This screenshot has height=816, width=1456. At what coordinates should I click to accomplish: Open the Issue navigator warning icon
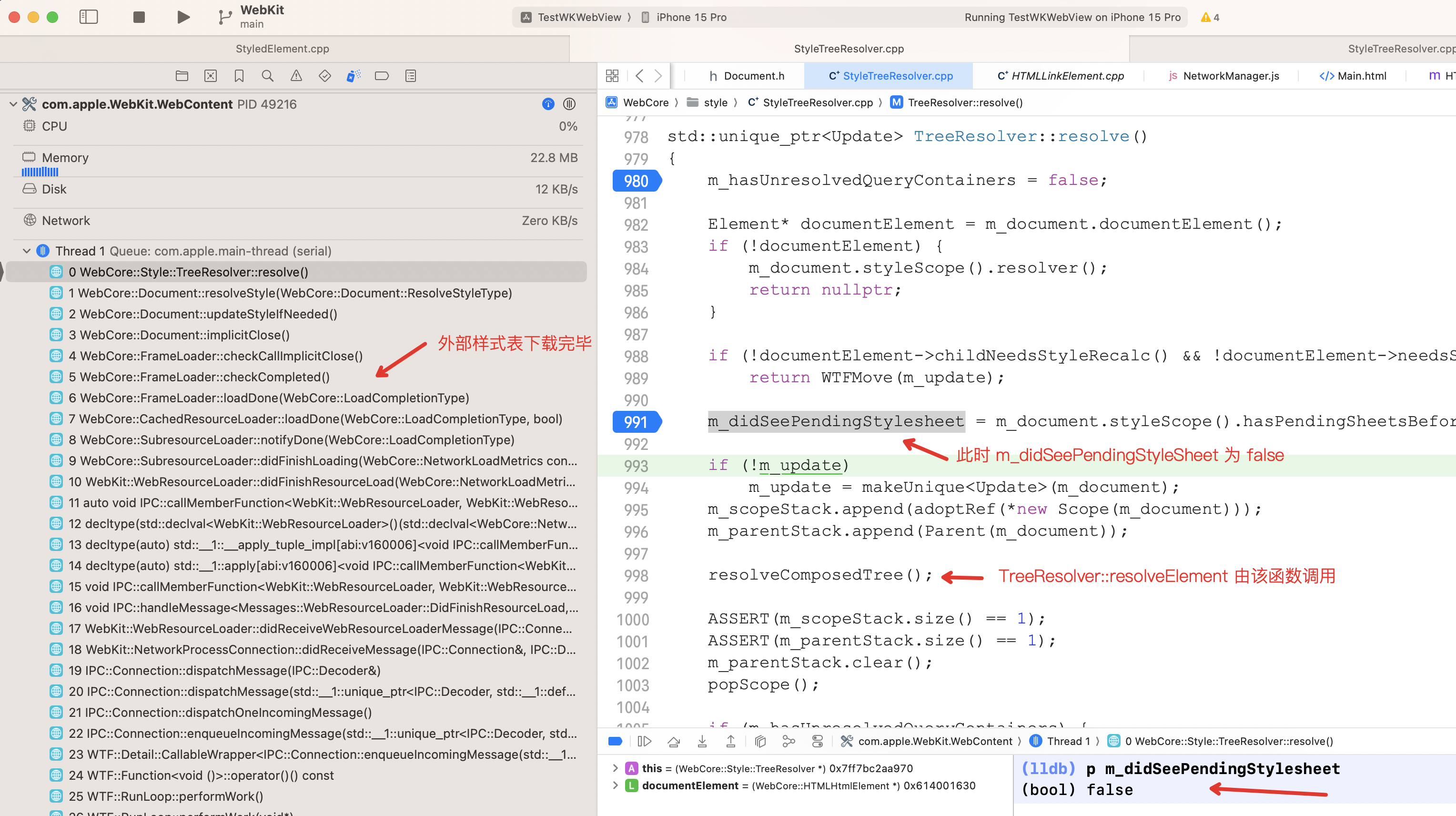(296, 76)
